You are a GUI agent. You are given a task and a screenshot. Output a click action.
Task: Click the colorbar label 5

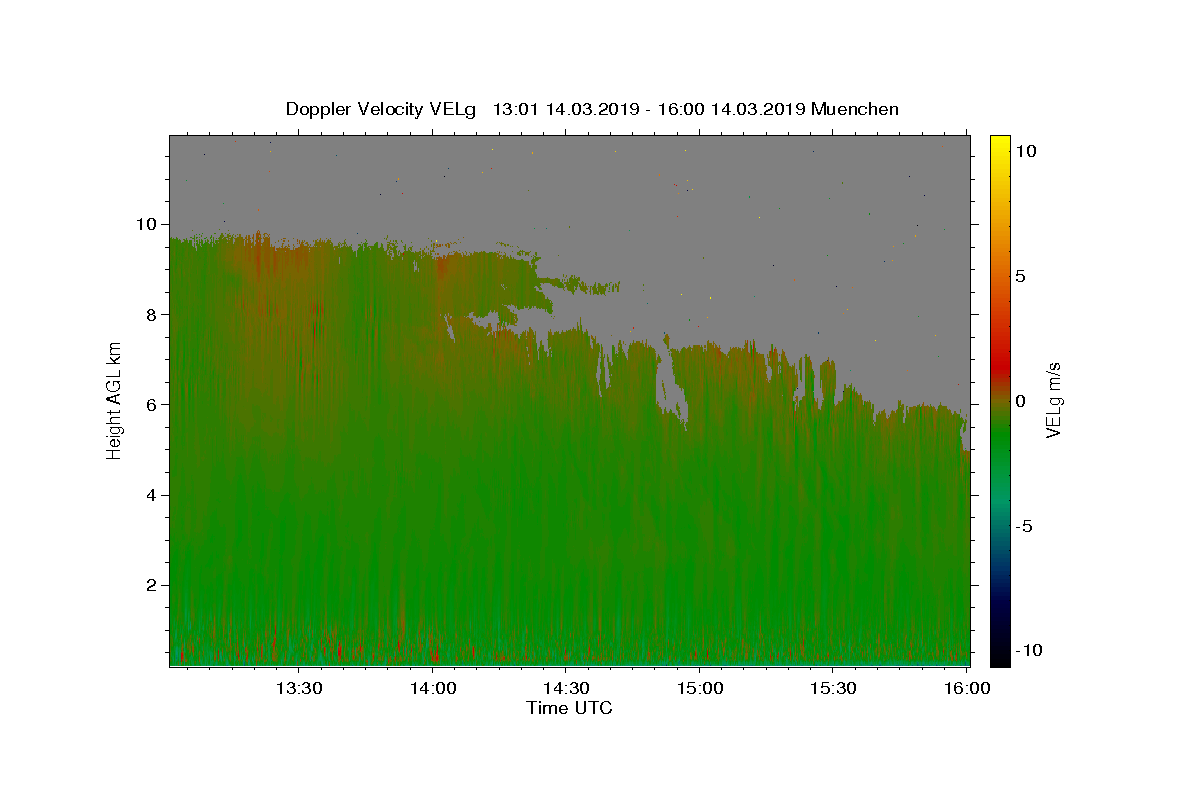(1020, 276)
